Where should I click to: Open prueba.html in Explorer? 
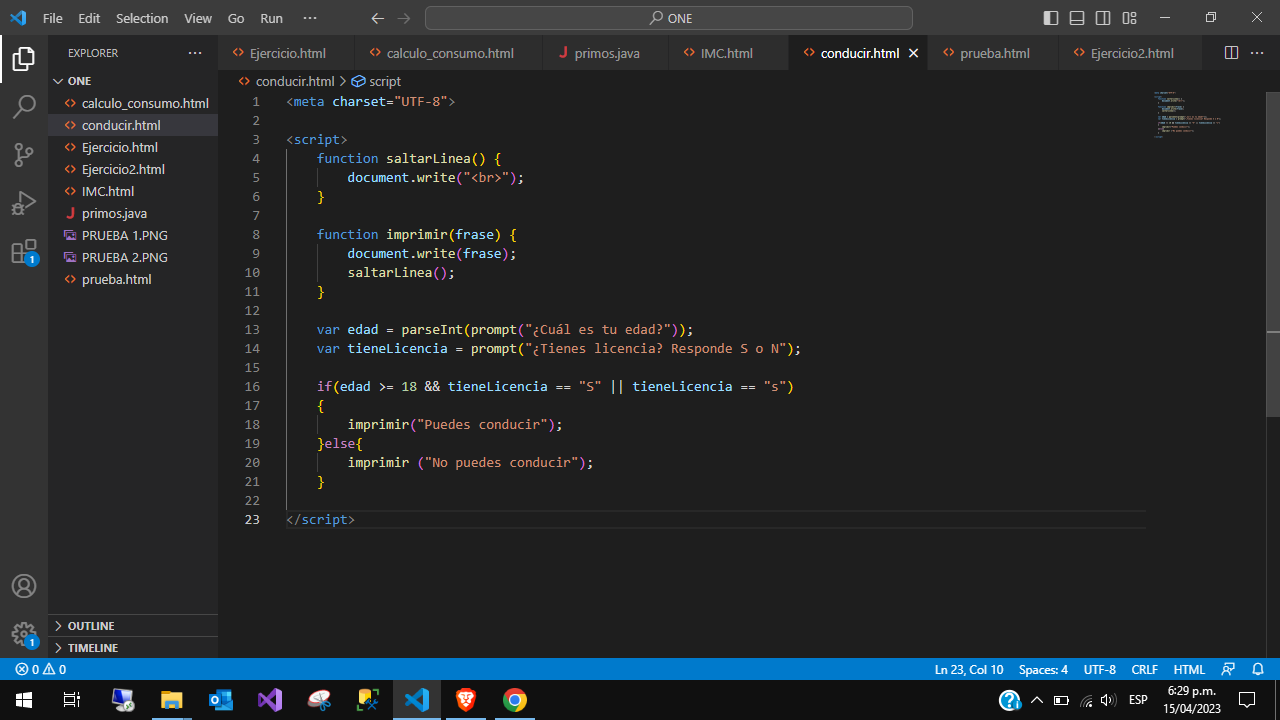pos(133,279)
